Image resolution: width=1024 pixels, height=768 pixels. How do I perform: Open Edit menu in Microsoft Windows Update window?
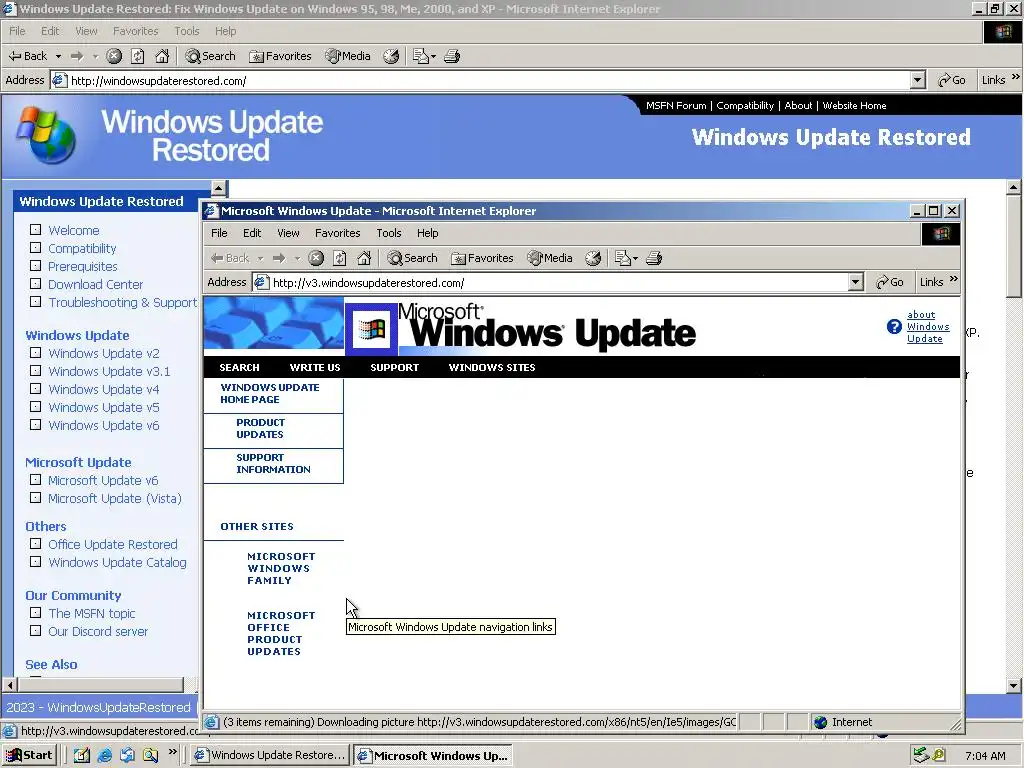[x=252, y=233]
